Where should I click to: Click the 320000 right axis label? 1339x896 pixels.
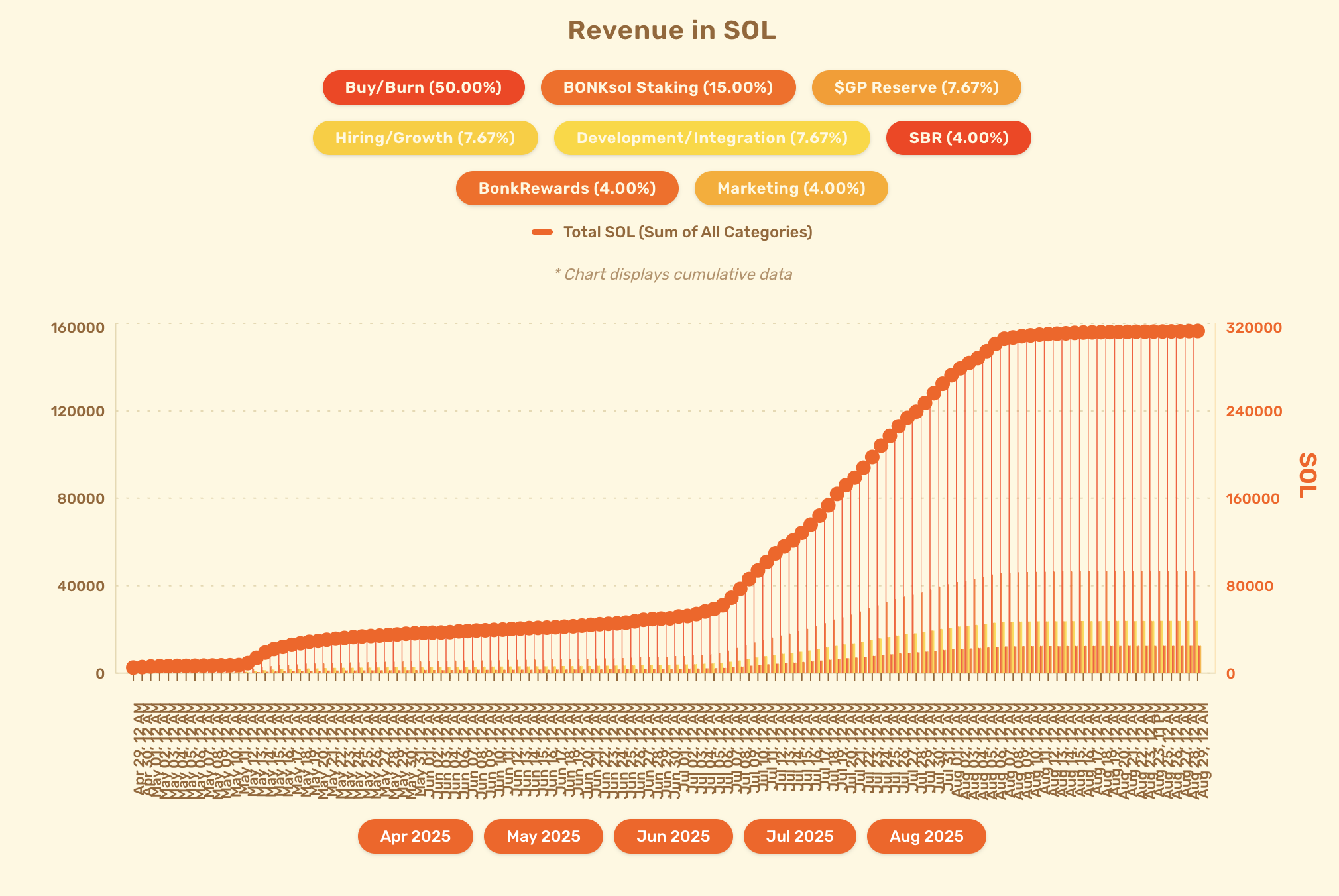1253,327
